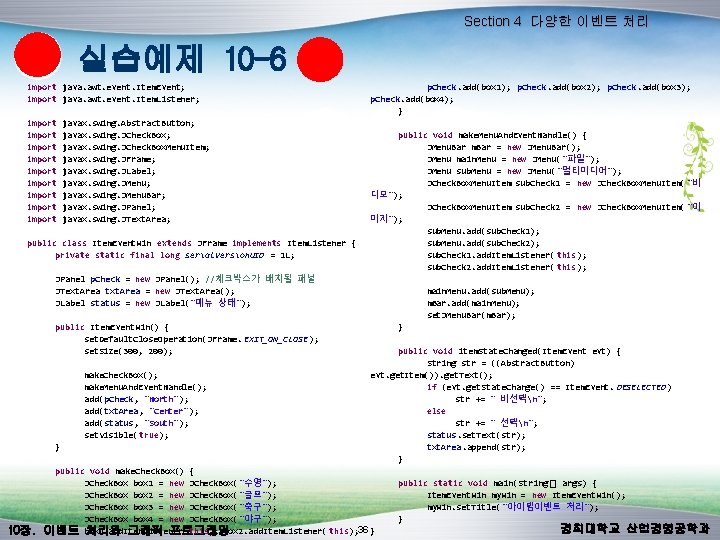The width and height of the screenshot is (720, 540).
Task: Select the add(txtArea, "Center"); line
Action: click(x=141, y=411)
